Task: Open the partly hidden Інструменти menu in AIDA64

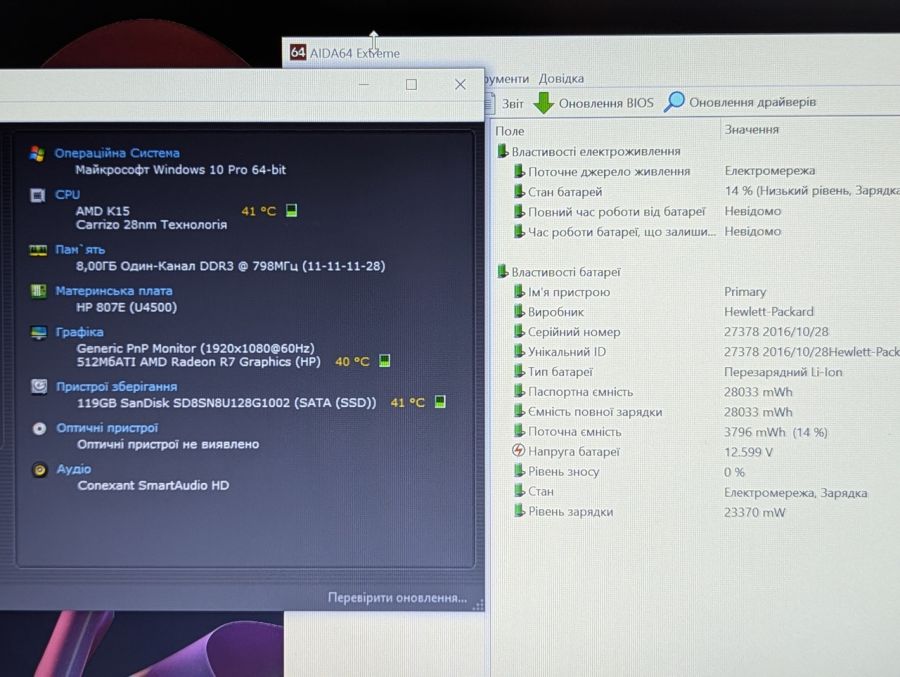Action: click(x=507, y=79)
